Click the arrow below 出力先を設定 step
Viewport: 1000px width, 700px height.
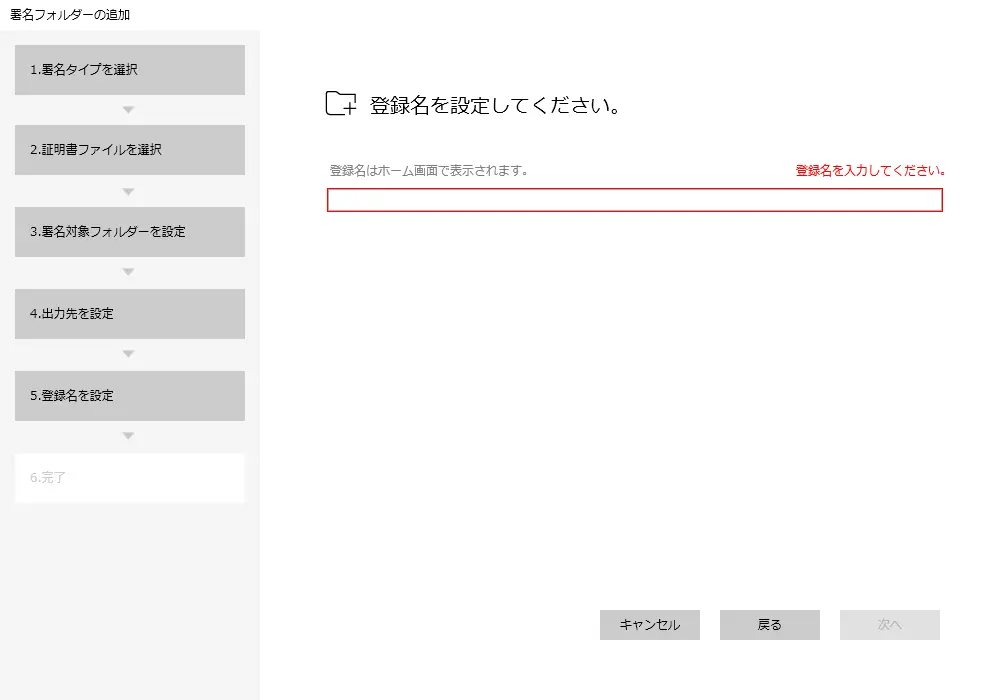128,354
